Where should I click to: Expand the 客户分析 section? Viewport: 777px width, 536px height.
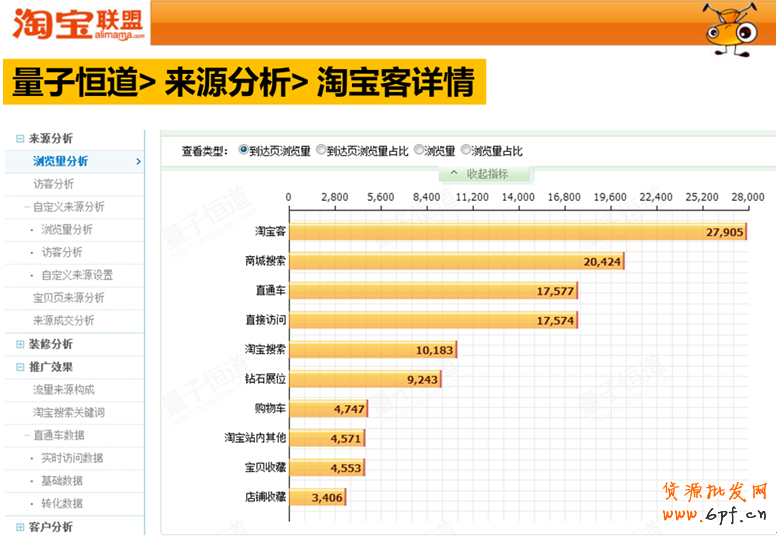click(x=20, y=527)
